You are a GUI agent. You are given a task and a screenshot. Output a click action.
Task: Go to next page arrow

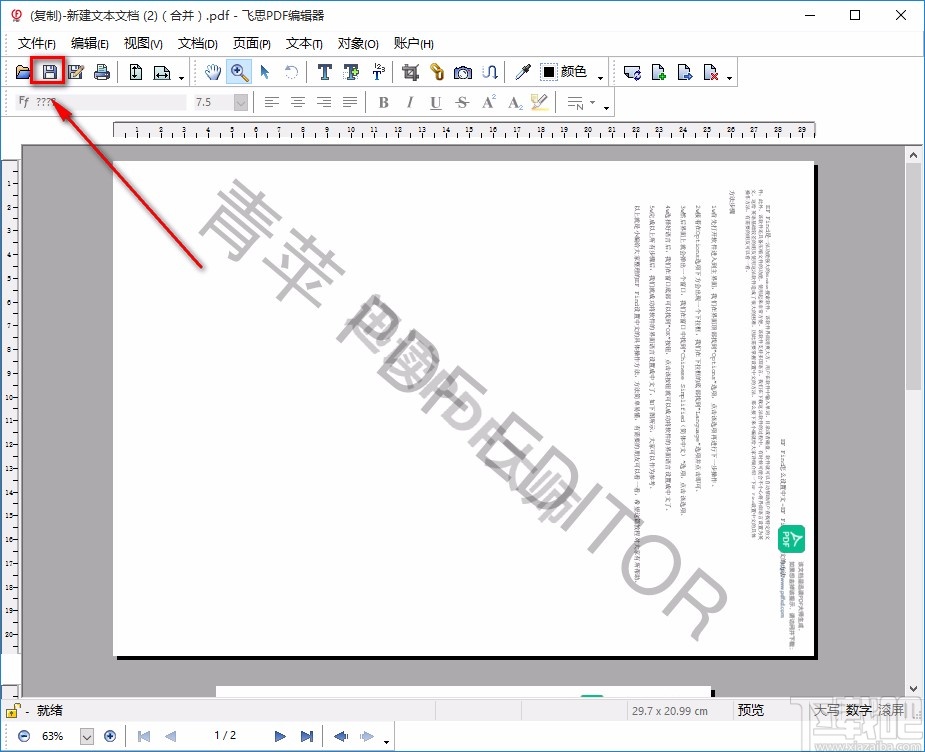pyautogui.click(x=280, y=736)
